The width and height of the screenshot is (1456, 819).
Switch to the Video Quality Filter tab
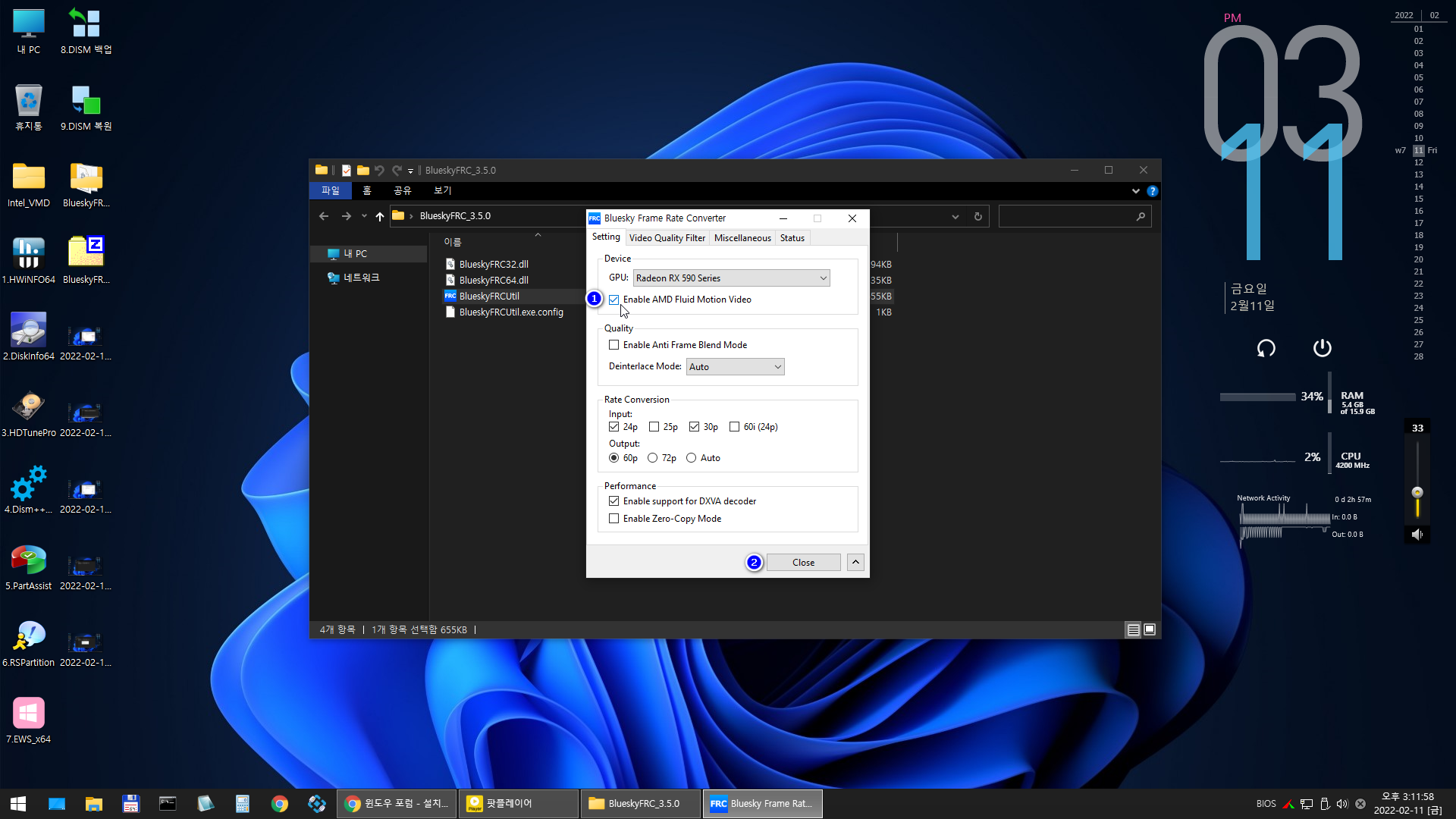coord(667,238)
